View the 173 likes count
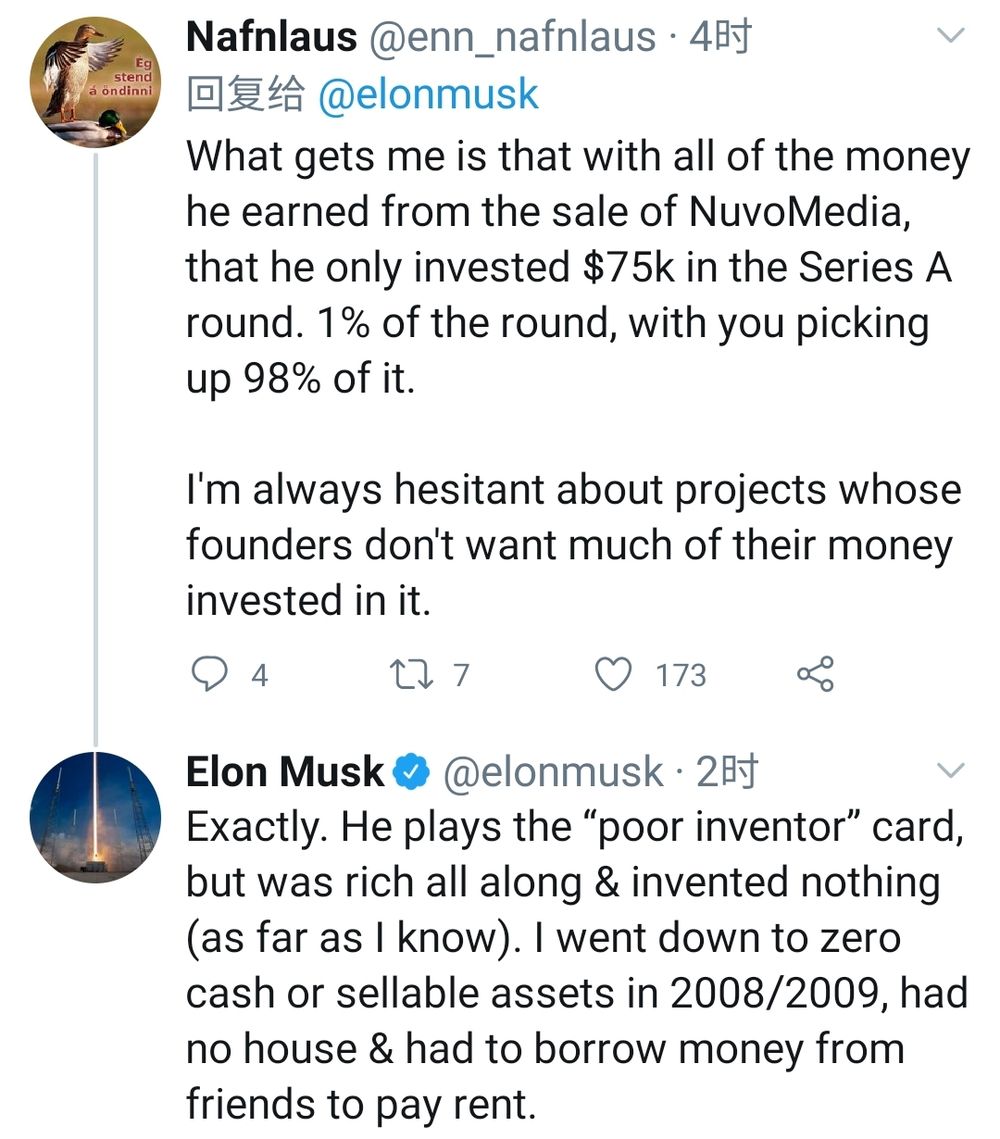This screenshot has height=1139, width=1000. (680, 676)
